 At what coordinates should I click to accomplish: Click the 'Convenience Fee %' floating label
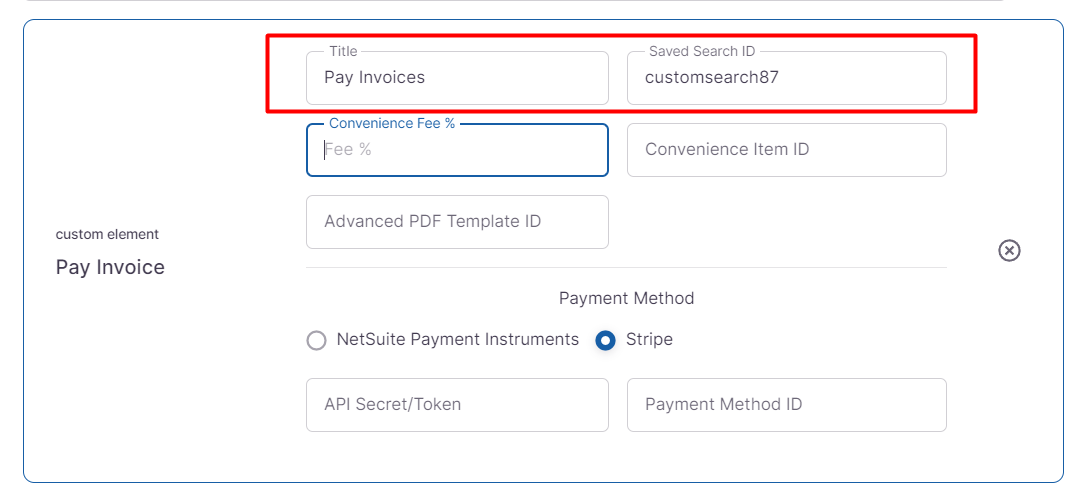[392, 123]
